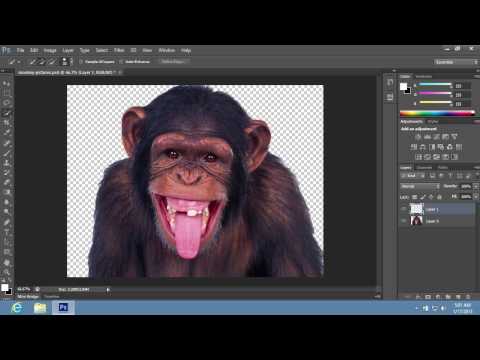Select the Quick Selection tool

7,113
